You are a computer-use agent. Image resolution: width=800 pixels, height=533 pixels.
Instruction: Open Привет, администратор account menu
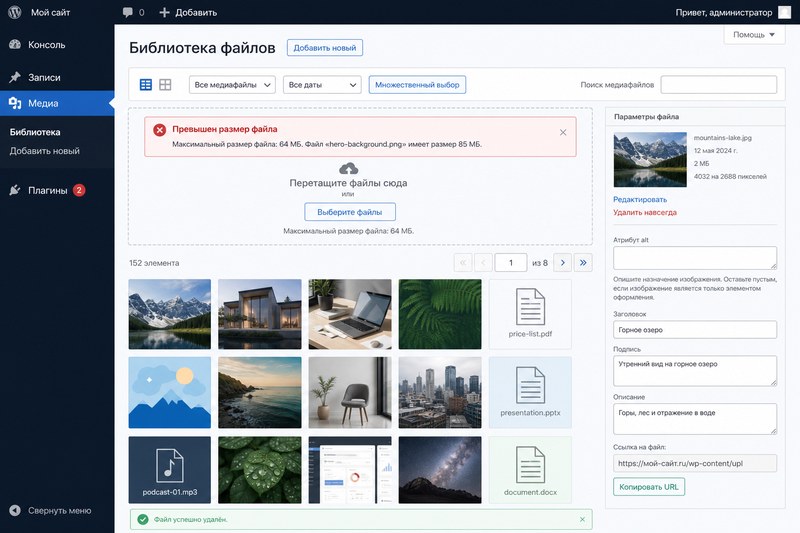723,12
